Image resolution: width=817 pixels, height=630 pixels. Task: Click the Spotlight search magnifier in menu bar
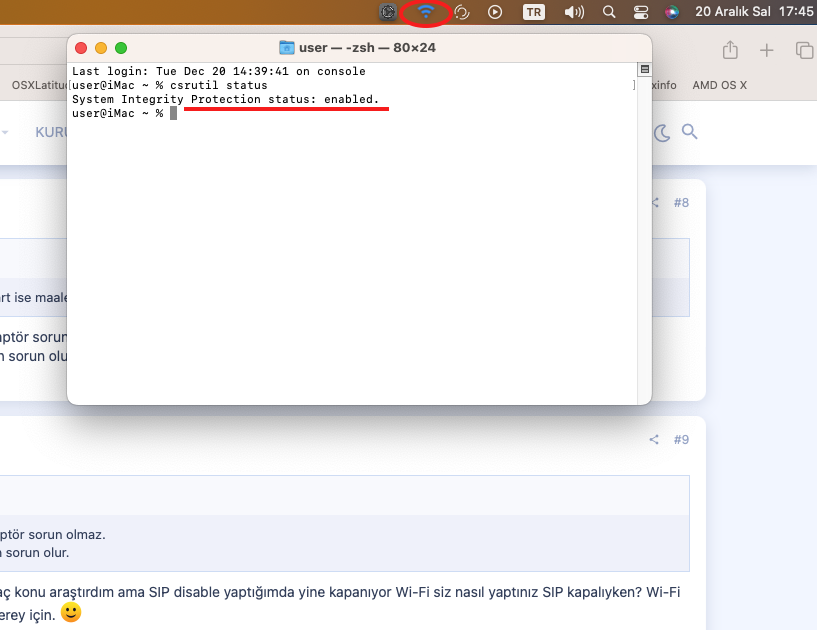(x=608, y=13)
